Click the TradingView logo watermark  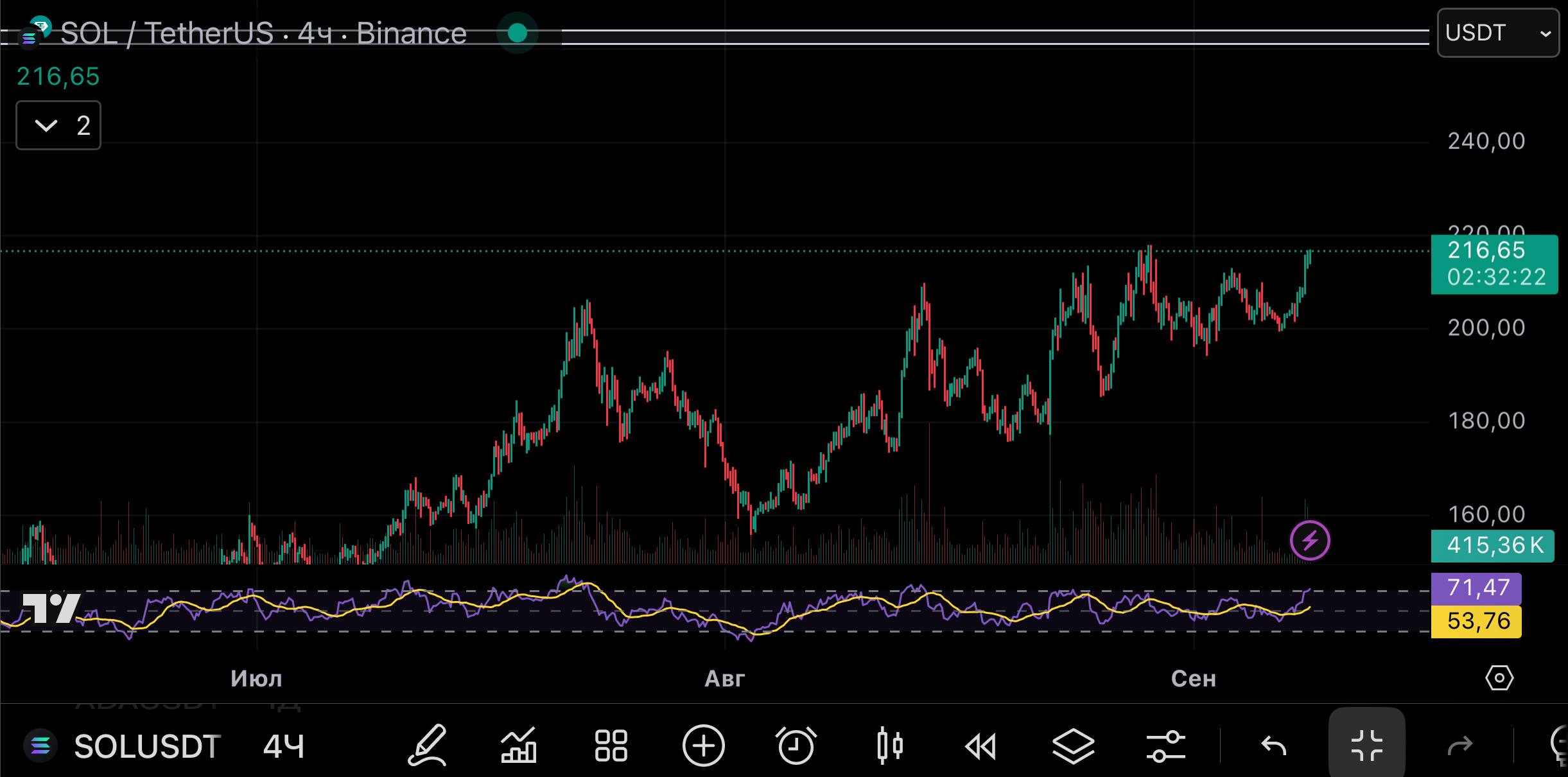tap(51, 607)
